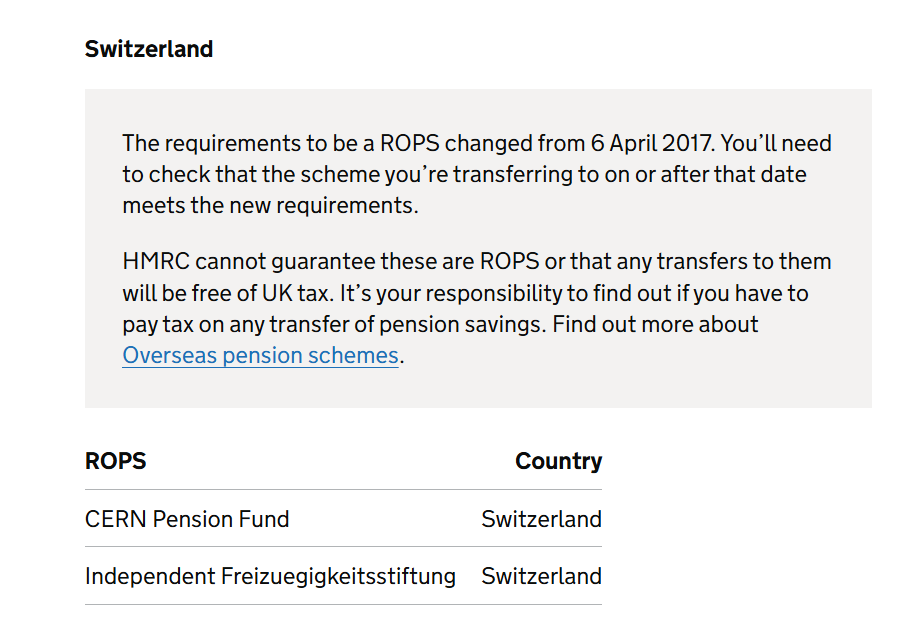Click the word 'CERN' in the table
The width and height of the screenshot is (900, 639).
click(x=115, y=519)
